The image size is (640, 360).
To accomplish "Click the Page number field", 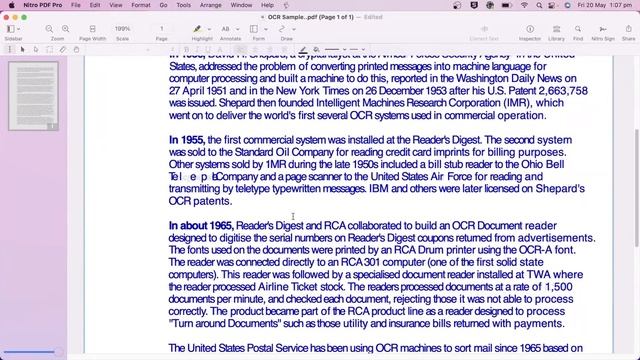I will point(162,29).
